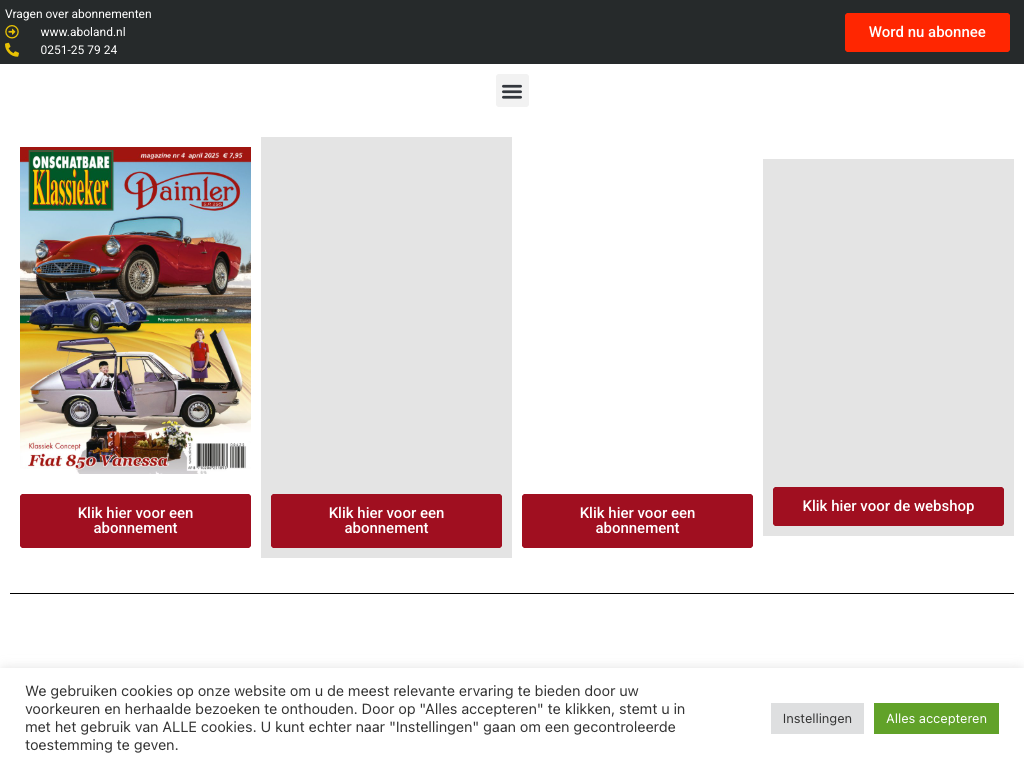Call the number 0251-25 79 24
1024x768 pixels.
point(79,50)
